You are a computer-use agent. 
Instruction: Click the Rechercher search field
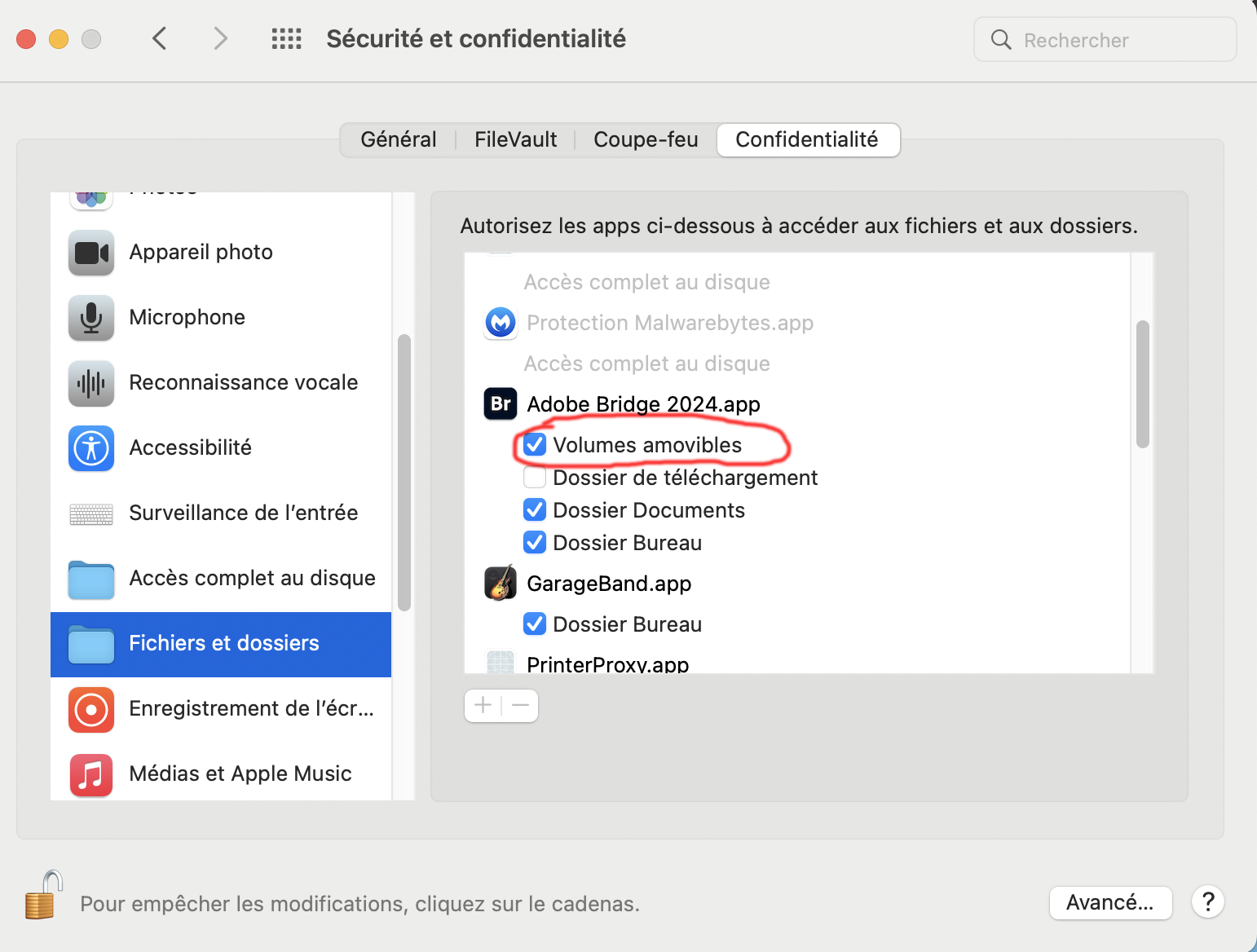click(1105, 39)
